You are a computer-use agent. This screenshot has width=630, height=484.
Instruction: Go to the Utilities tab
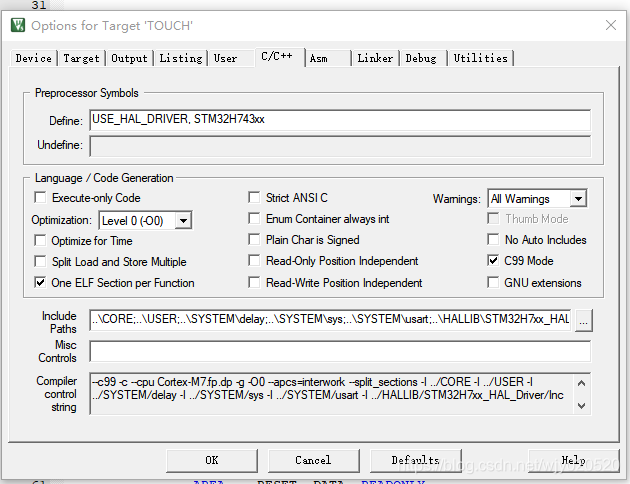(x=481, y=58)
